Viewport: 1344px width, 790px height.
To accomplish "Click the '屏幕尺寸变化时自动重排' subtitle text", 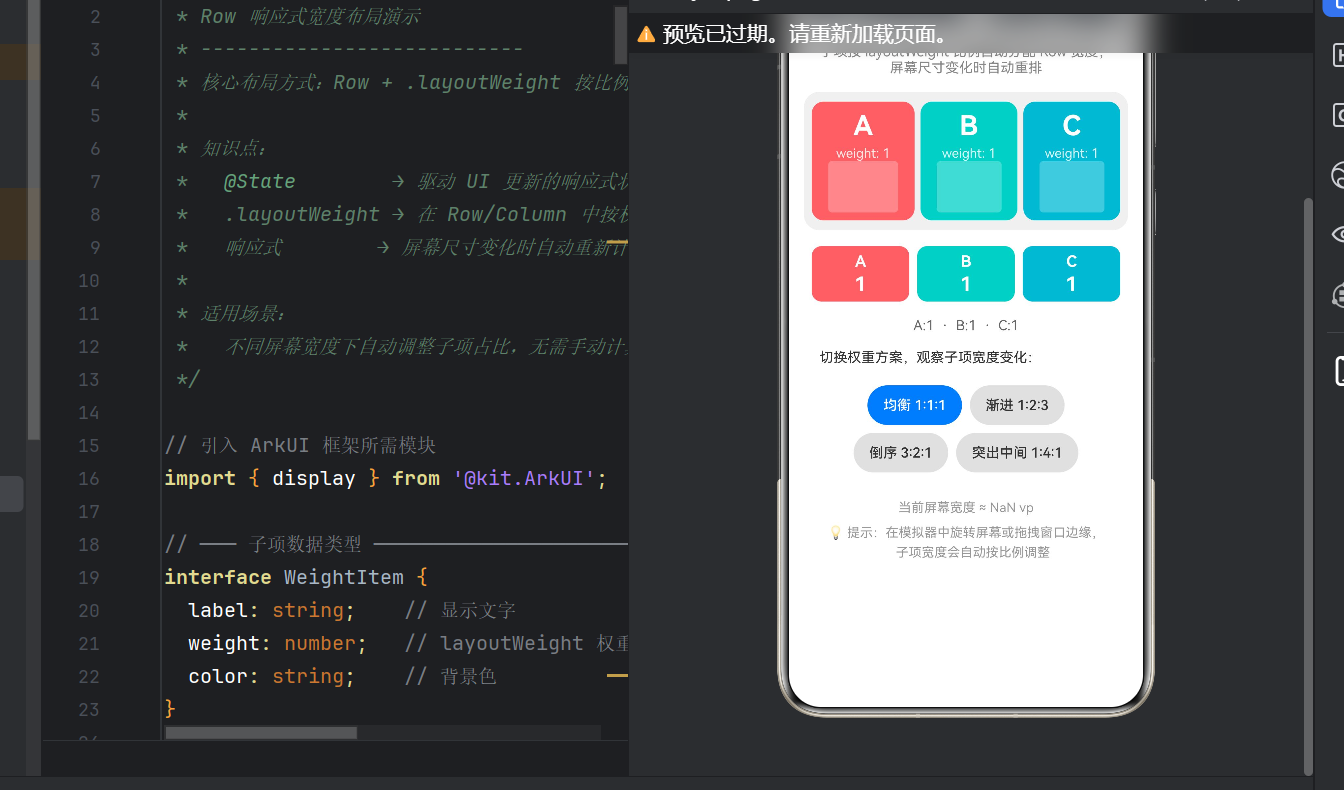I will (x=966, y=69).
